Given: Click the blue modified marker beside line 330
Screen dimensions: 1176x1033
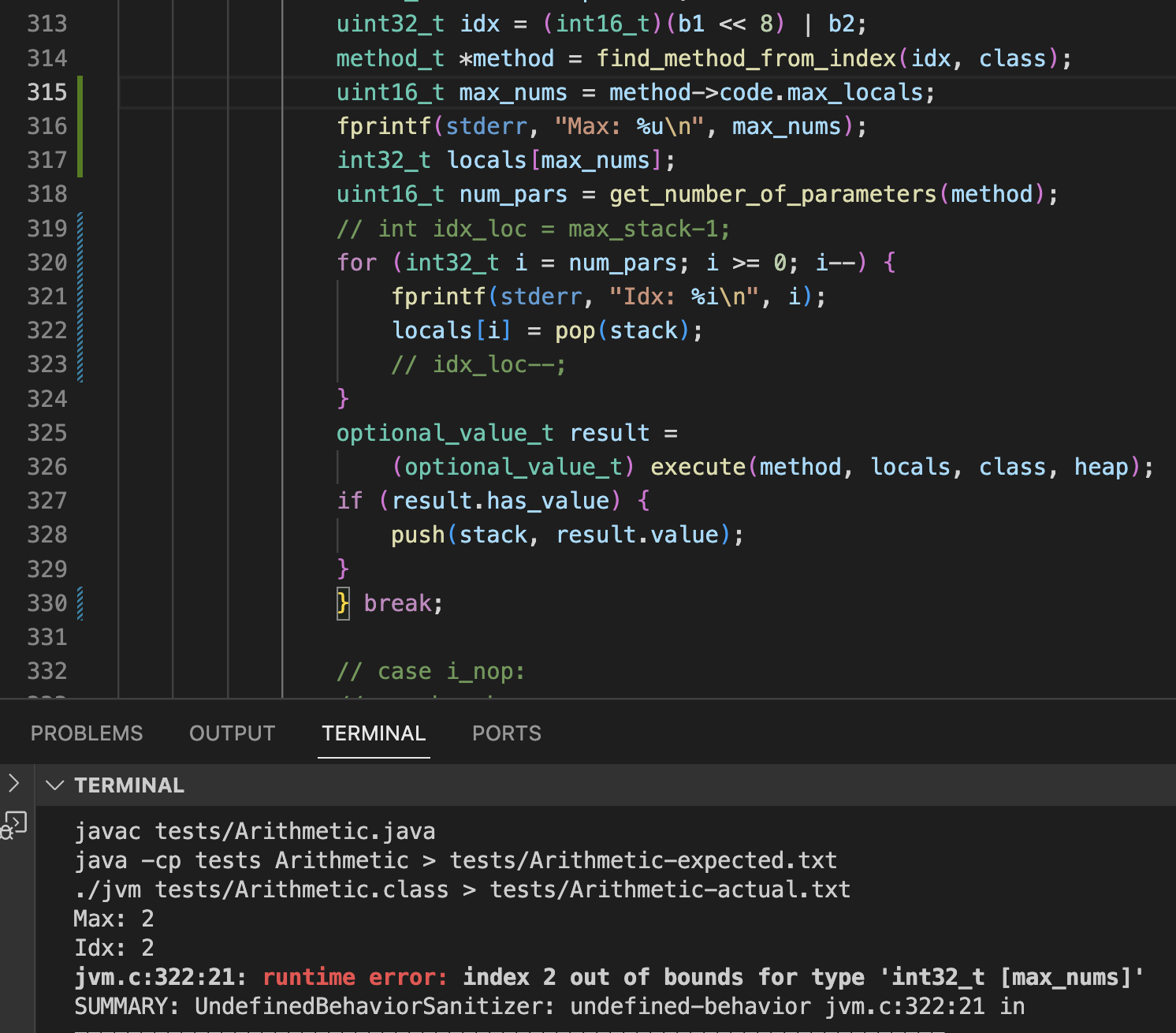Looking at the screenshot, I should [80, 603].
